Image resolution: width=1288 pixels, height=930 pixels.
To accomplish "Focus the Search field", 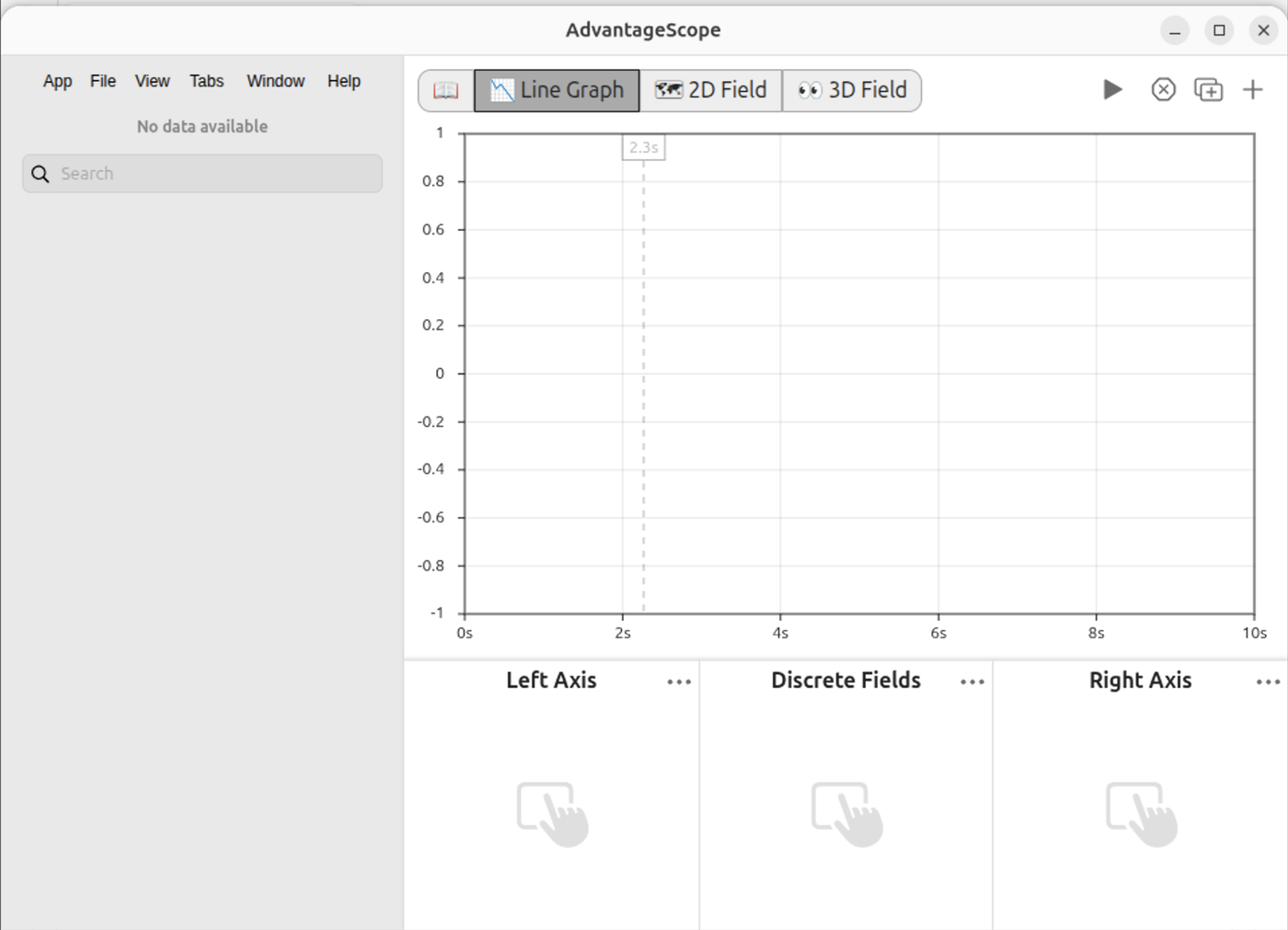I will (202, 174).
